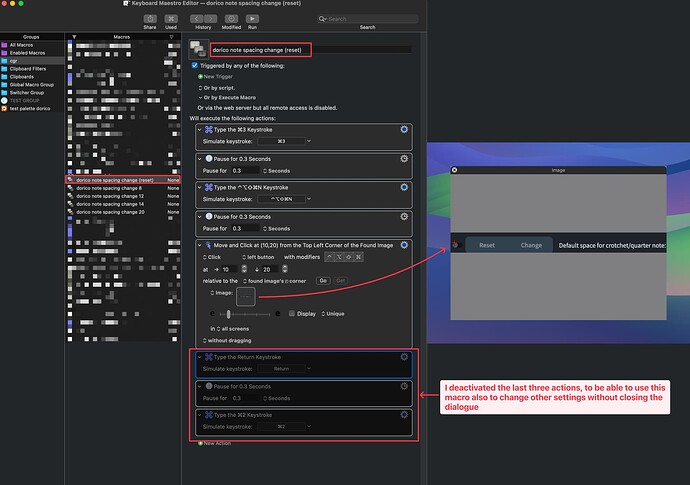The height and width of the screenshot is (485, 690).
Task: Open the 'all screens' popup
Action: tap(232, 329)
